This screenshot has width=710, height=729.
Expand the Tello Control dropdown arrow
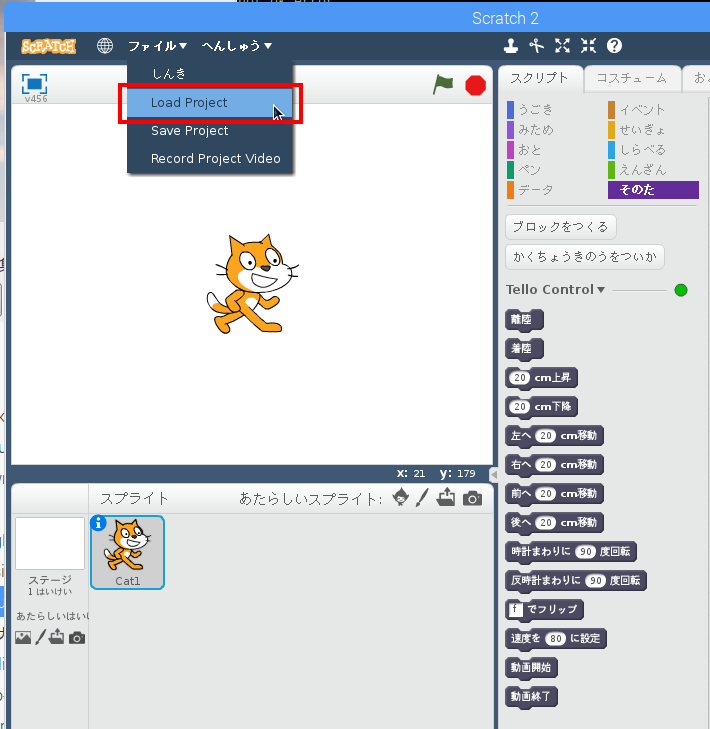click(x=601, y=290)
